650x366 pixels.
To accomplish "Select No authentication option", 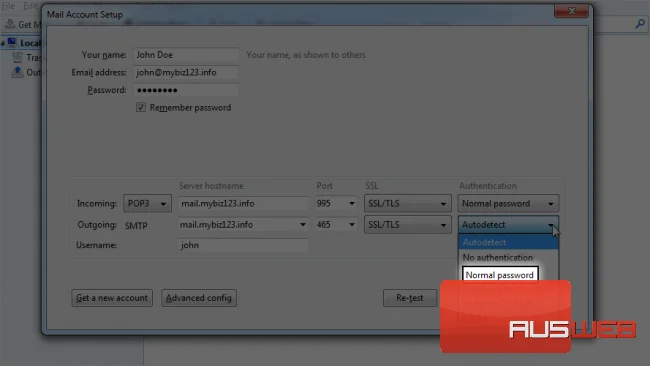I will coord(508,257).
